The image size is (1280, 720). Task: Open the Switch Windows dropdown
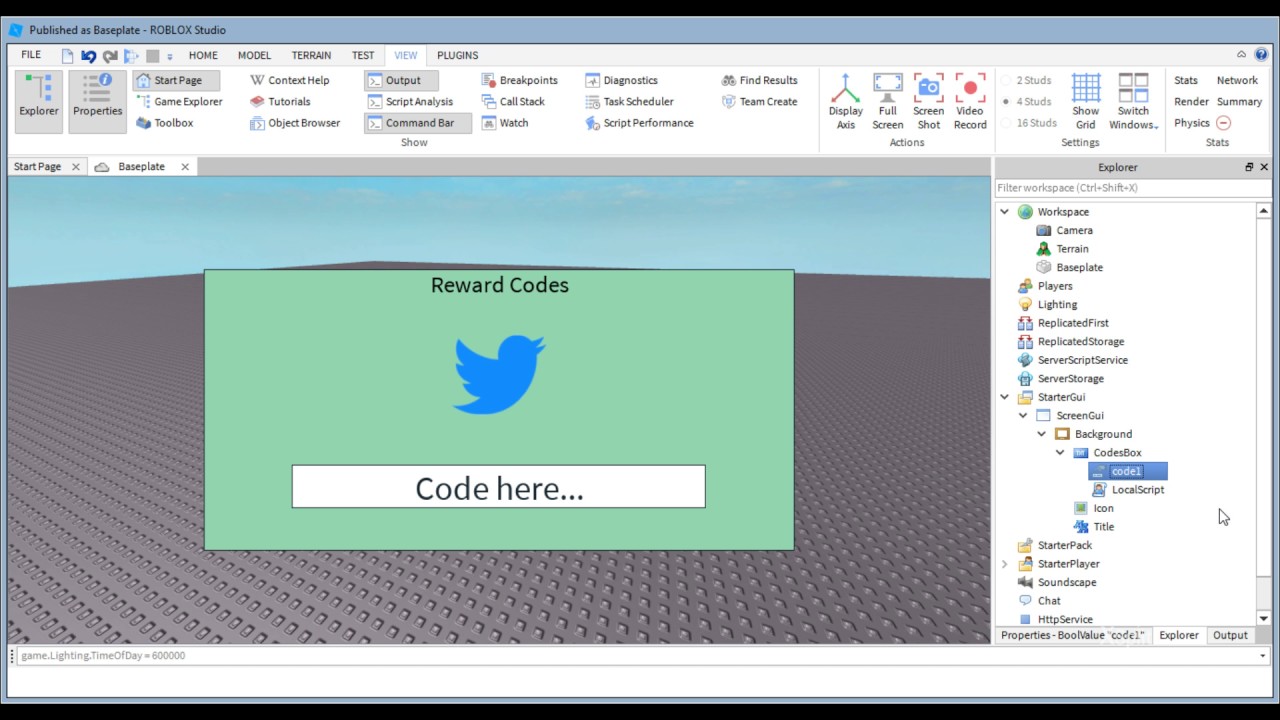coord(1133,101)
